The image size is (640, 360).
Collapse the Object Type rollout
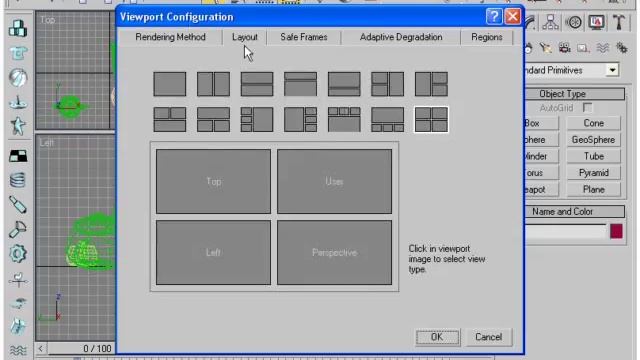click(574, 94)
